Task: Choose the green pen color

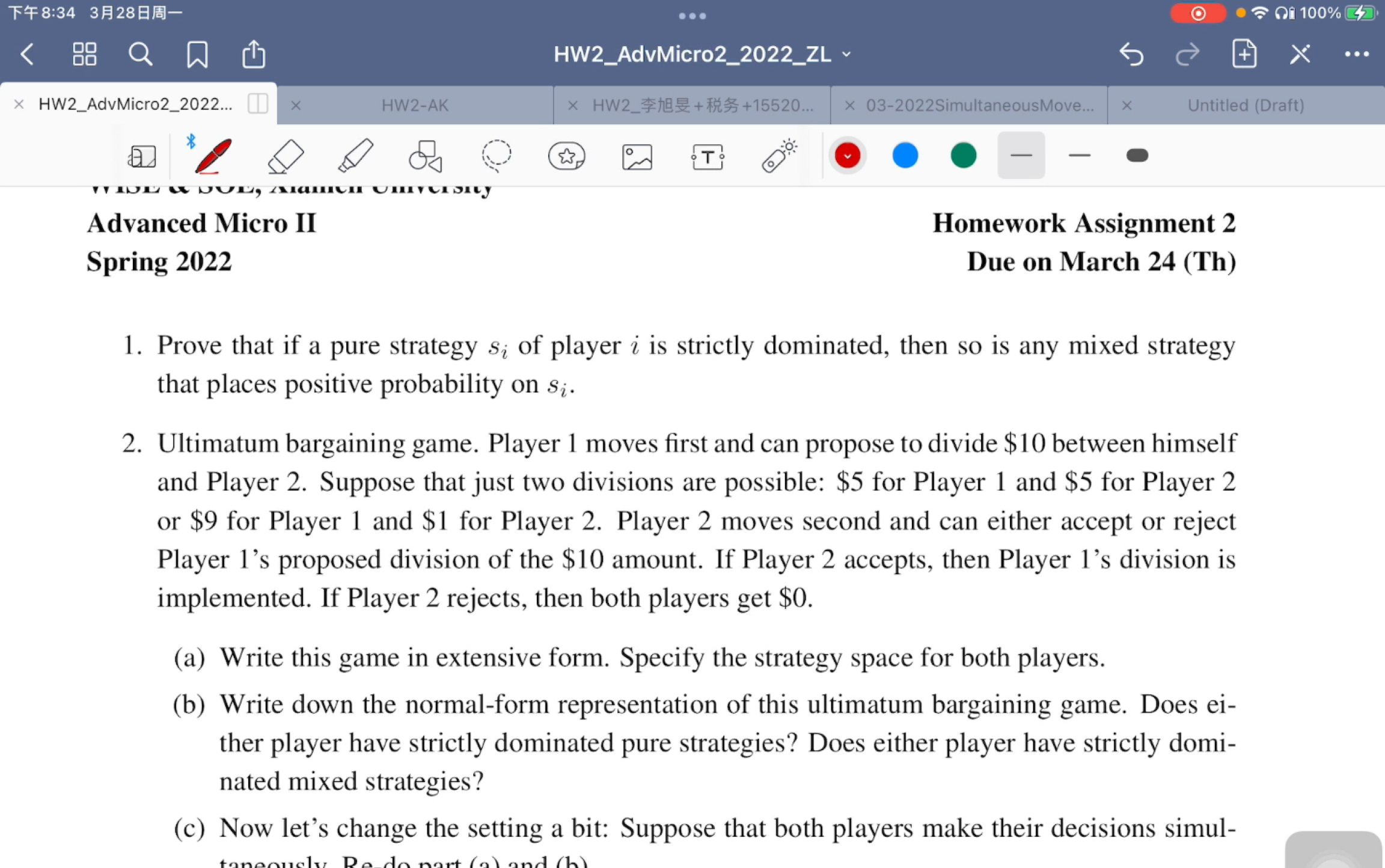Action: (x=963, y=156)
